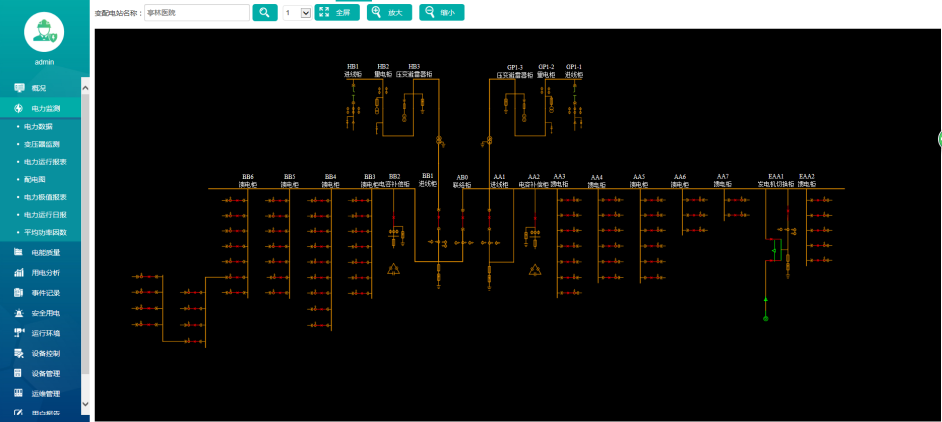Click the 概览 overview sidebar icon

coord(19,88)
